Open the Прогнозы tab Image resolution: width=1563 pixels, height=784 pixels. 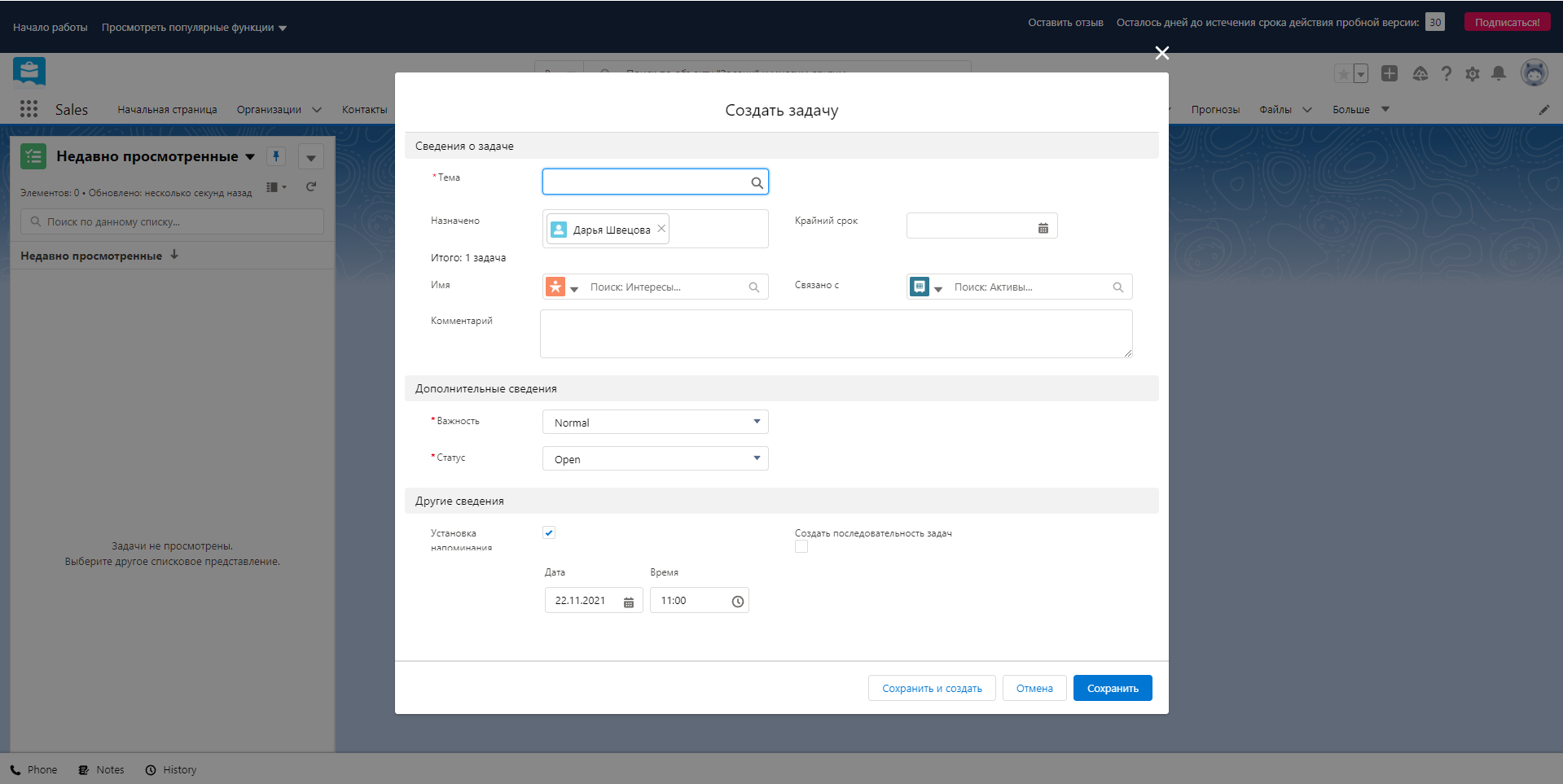[1214, 110]
